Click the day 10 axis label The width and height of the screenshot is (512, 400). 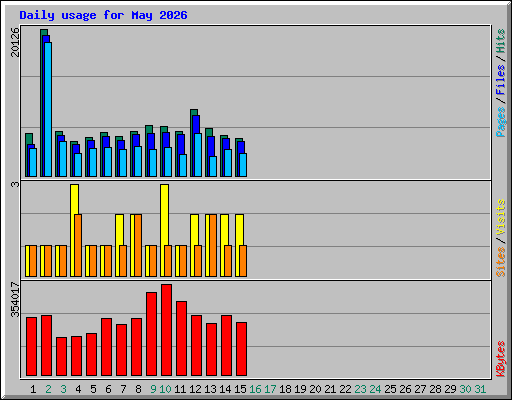(165, 389)
